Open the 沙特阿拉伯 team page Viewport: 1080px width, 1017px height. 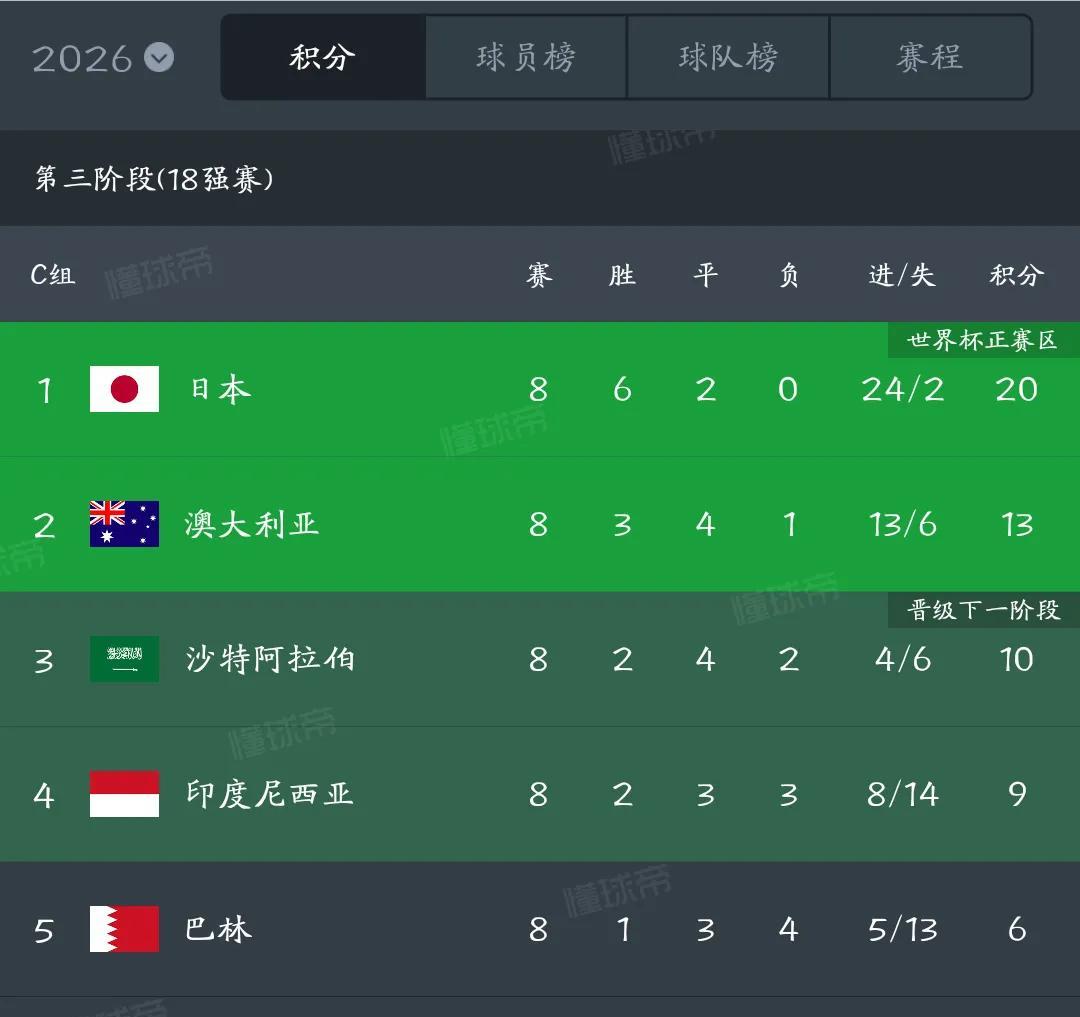tap(269, 660)
